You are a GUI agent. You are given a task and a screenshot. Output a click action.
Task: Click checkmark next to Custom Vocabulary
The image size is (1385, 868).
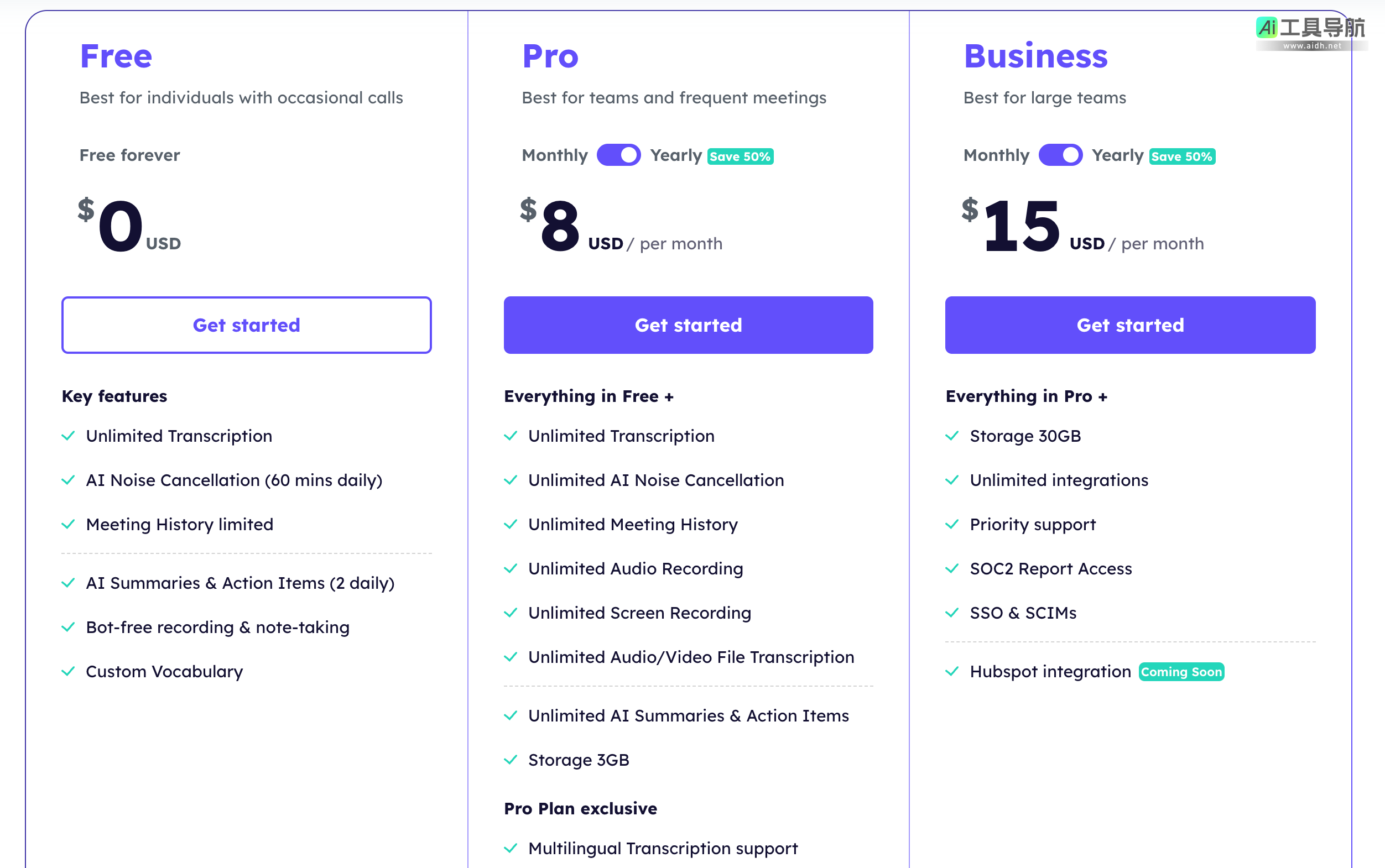click(69, 672)
